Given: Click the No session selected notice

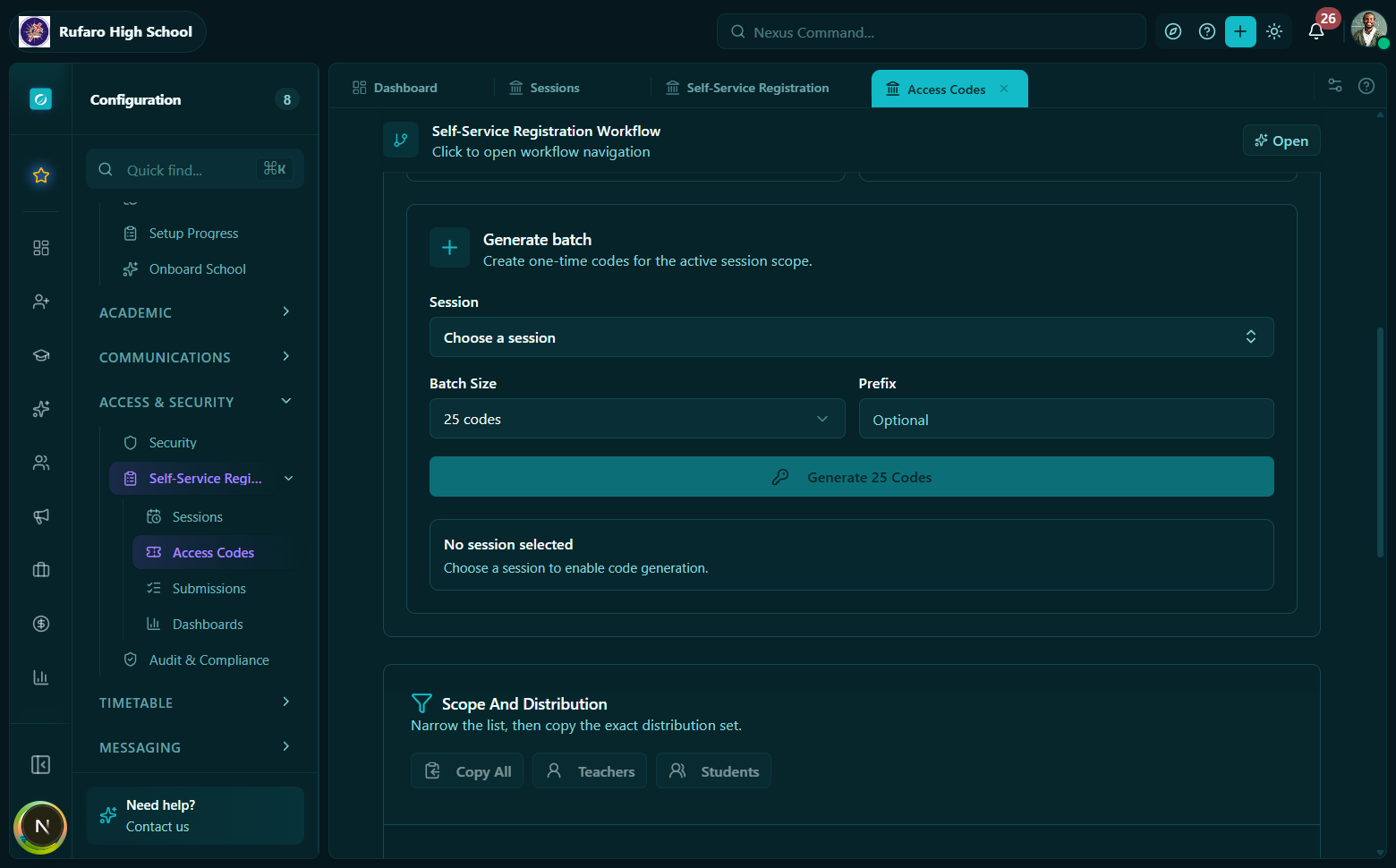Looking at the screenshot, I should pos(851,555).
